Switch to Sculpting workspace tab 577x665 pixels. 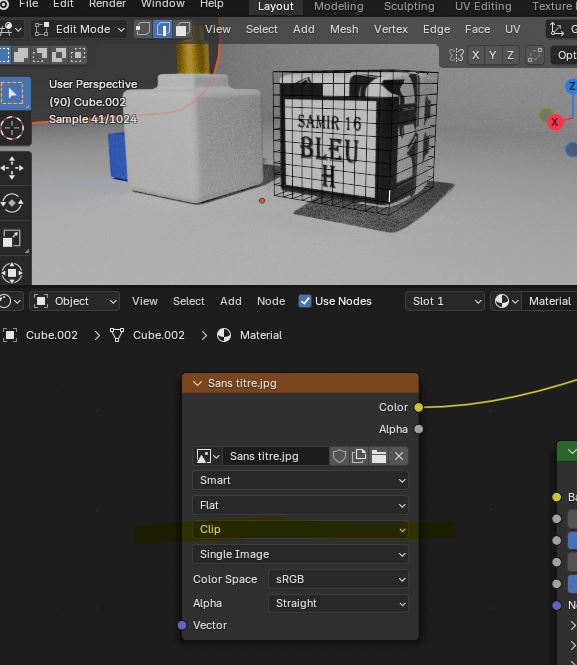tap(409, 6)
